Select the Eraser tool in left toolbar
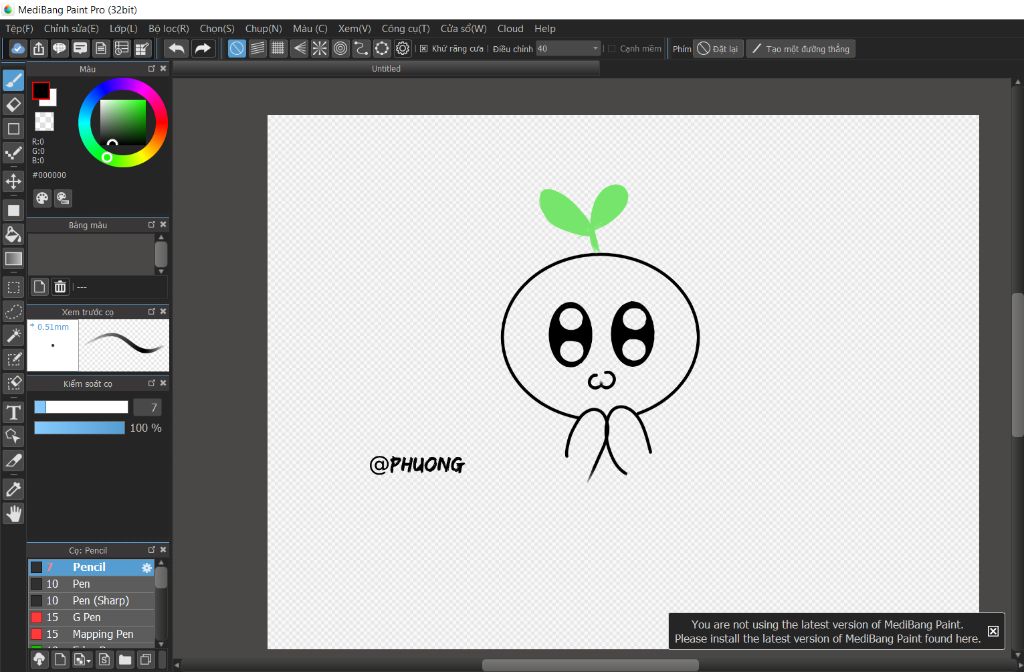Viewport: 1024px width, 672px height. tap(14, 104)
